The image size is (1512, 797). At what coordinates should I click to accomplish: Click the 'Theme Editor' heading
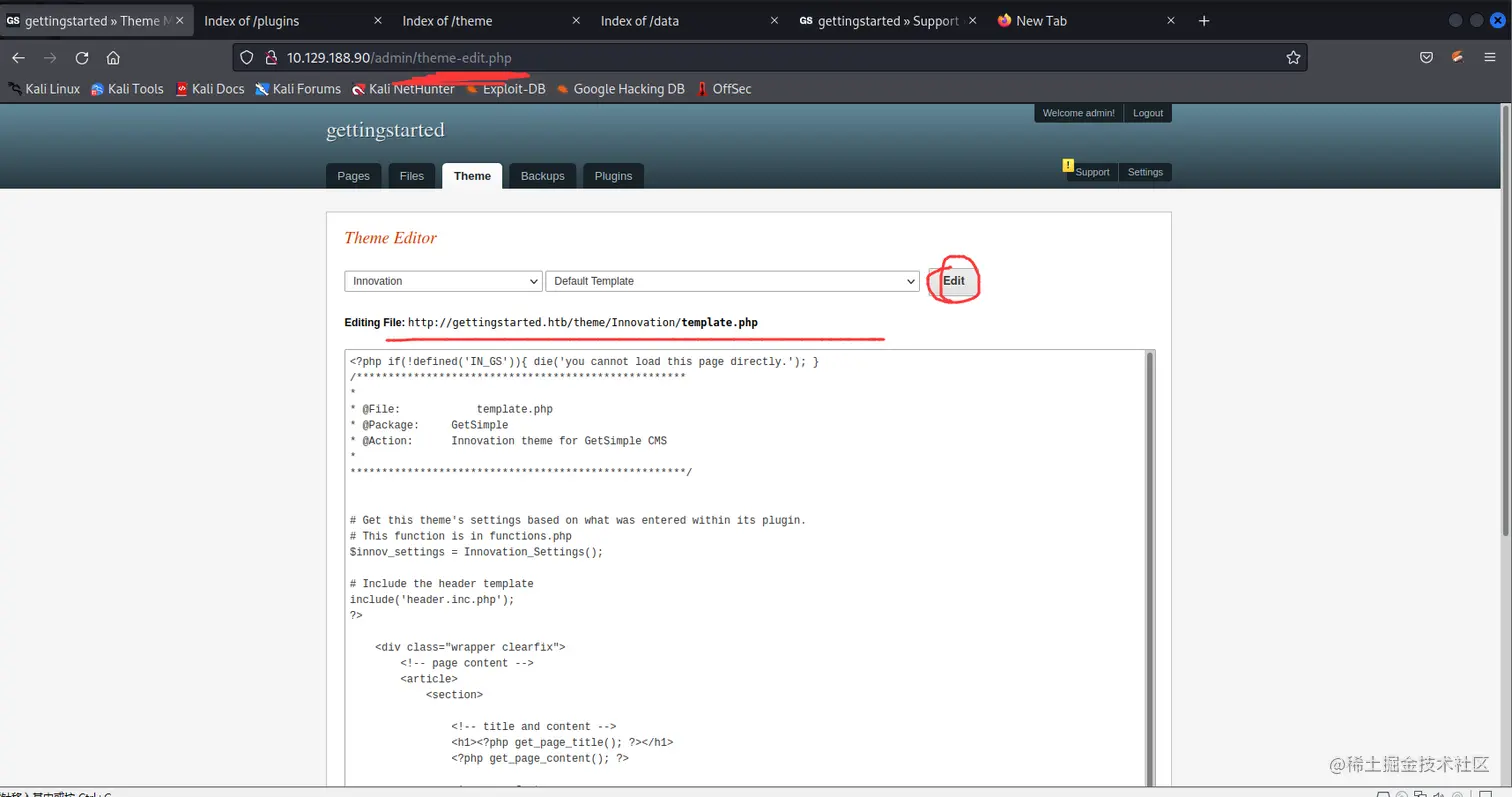click(x=390, y=238)
